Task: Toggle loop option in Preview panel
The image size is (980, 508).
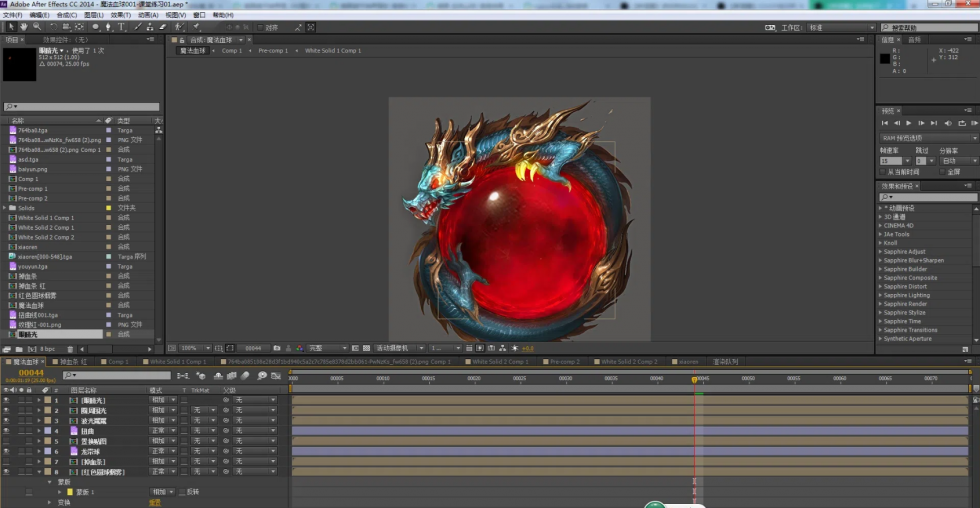Action: coord(962,123)
